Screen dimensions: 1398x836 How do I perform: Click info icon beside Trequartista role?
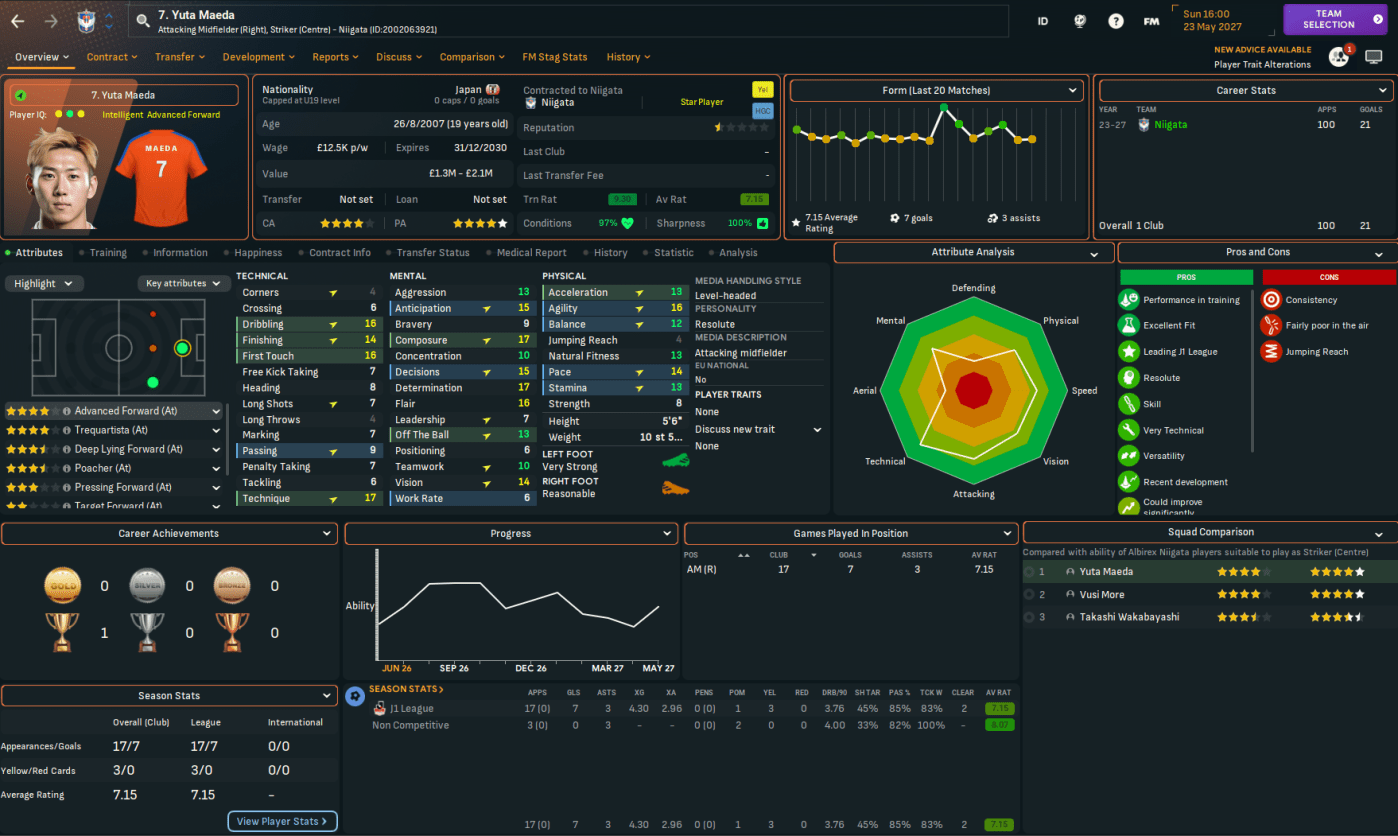(x=66, y=430)
